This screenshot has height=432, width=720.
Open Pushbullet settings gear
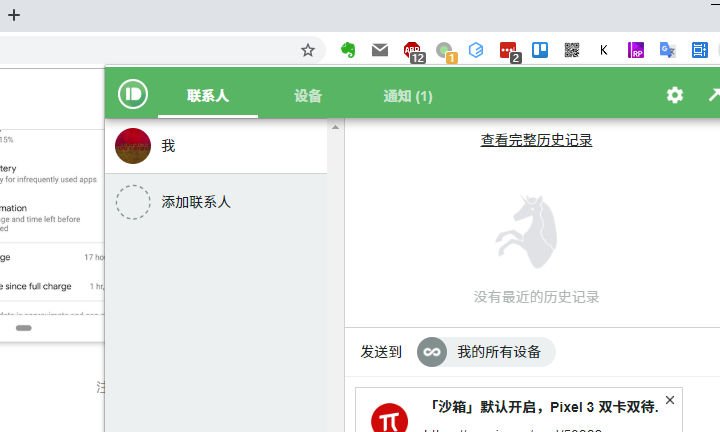click(x=675, y=95)
